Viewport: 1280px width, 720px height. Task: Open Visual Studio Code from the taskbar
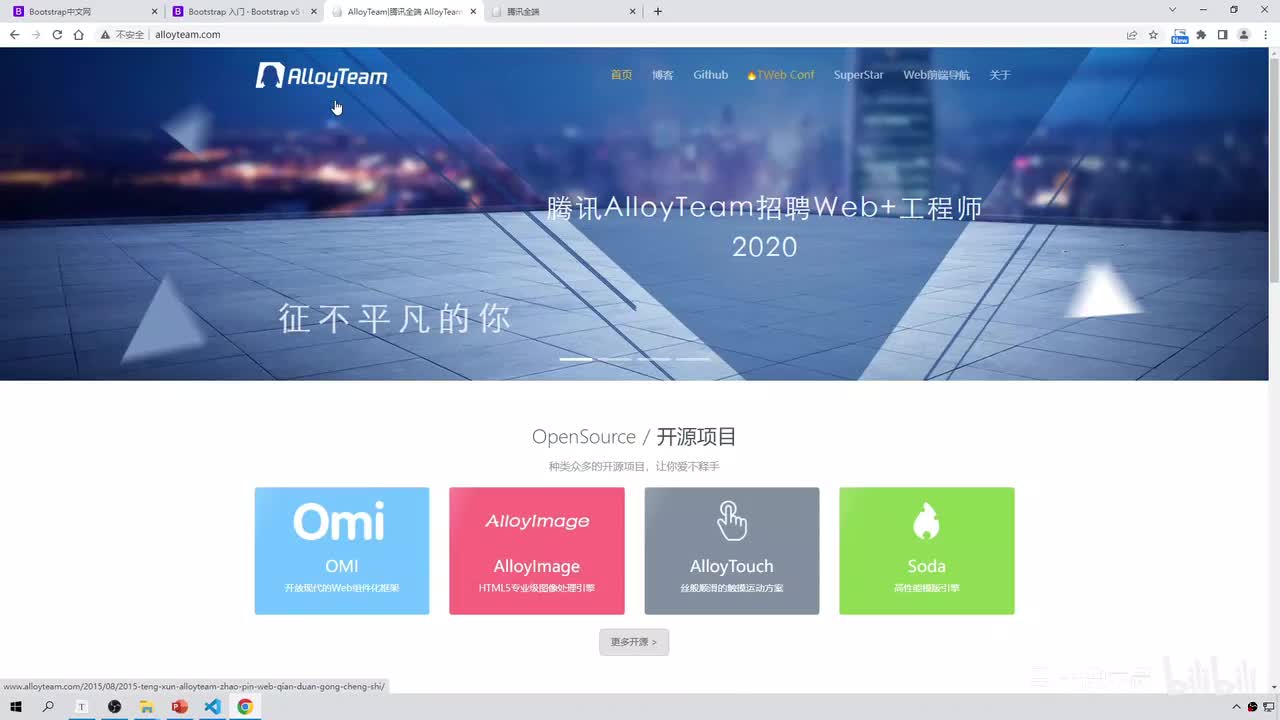coord(212,707)
